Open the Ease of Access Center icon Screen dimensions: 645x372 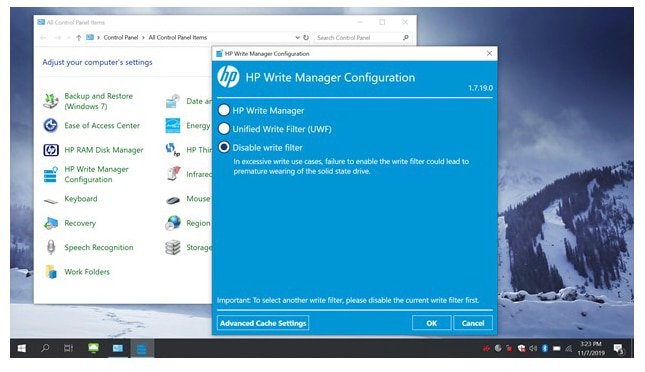point(51,125)
